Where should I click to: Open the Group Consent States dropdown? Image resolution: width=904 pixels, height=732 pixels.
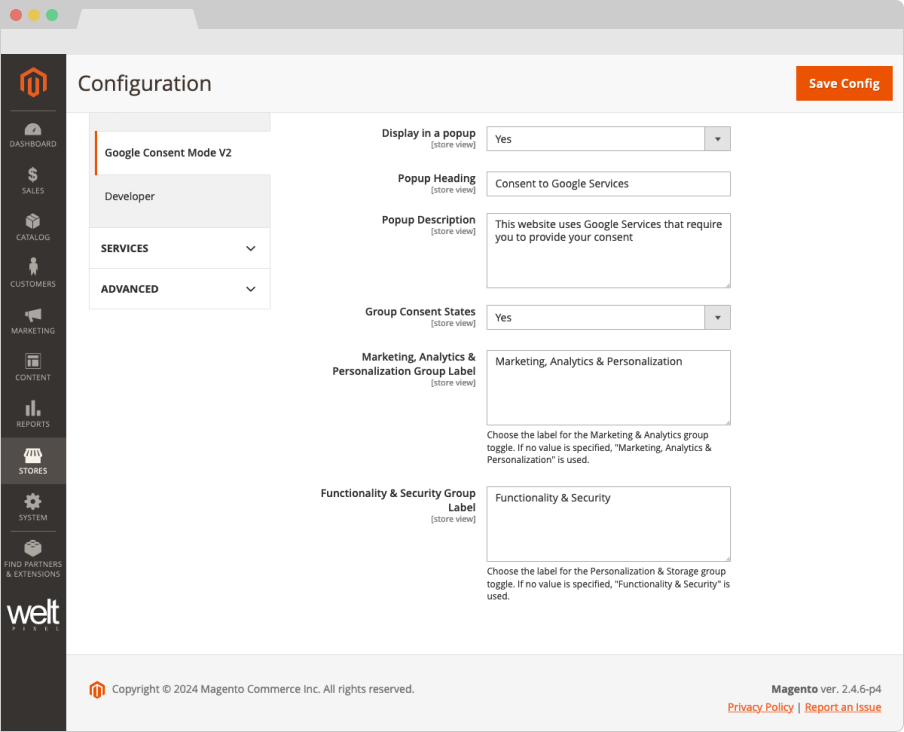coord(608,318)
